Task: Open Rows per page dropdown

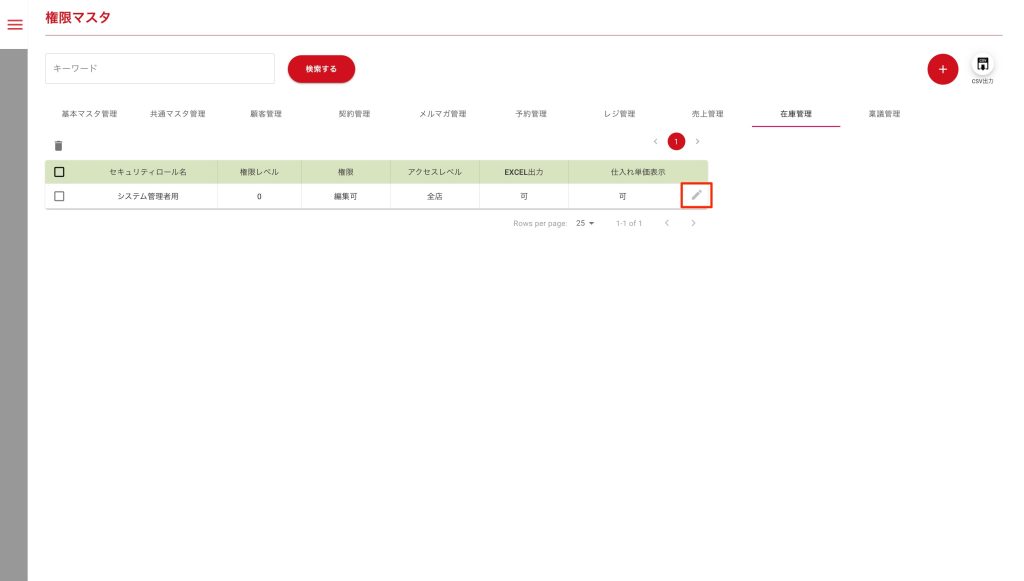Action: tap(585, 223)
